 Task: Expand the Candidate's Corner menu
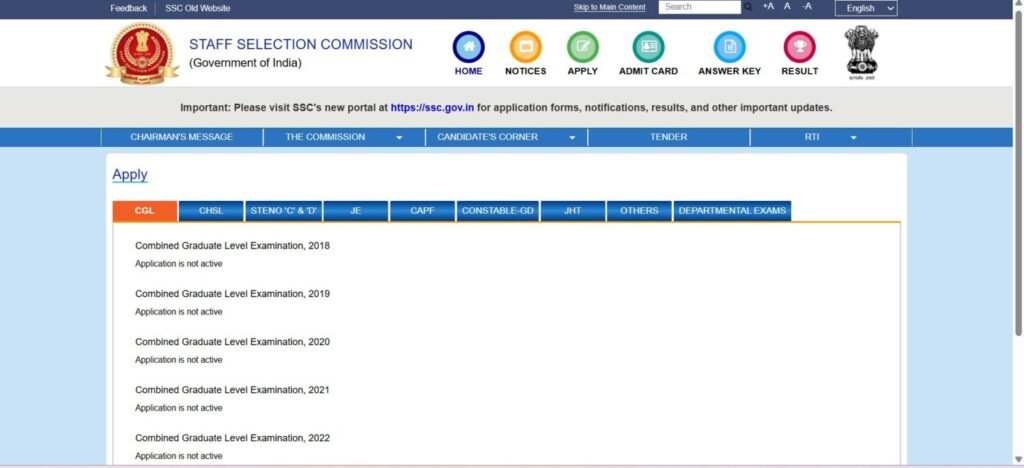(506, 137)
